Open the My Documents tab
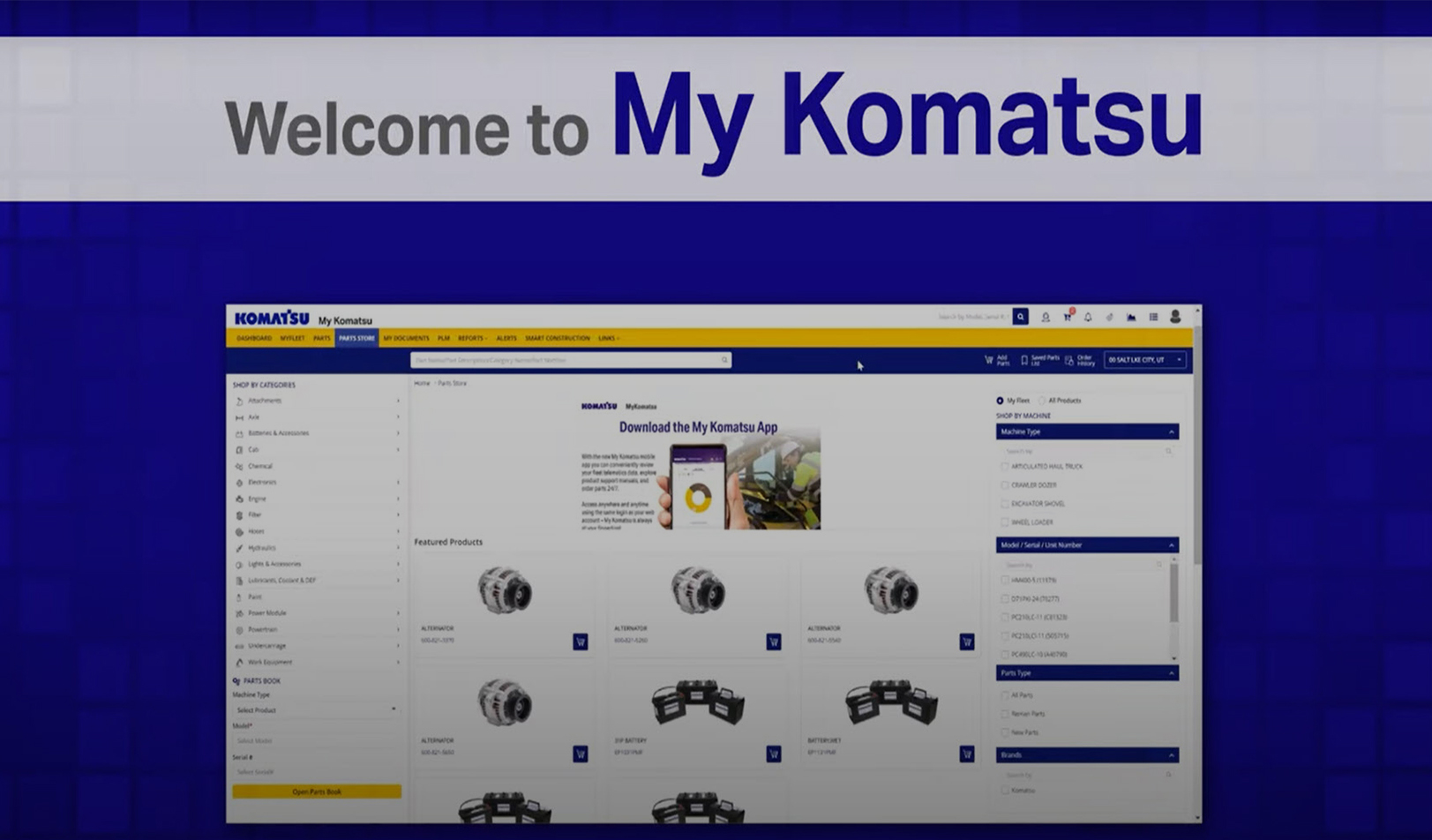The image size is (1432, 840). [406, 338]
